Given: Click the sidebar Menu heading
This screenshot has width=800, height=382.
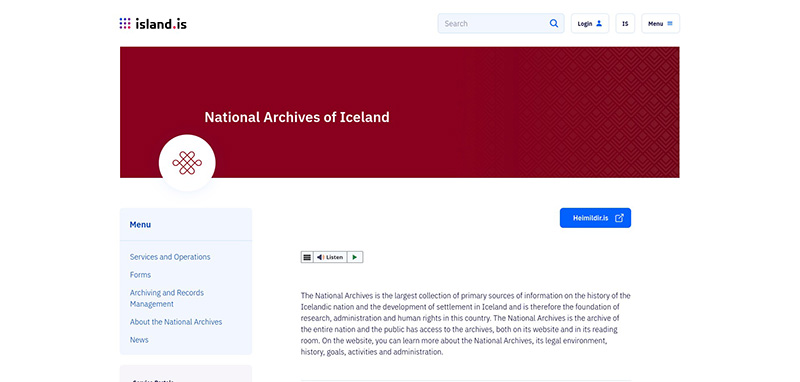Looking at the screenshot, I should [x=140, y=224].
